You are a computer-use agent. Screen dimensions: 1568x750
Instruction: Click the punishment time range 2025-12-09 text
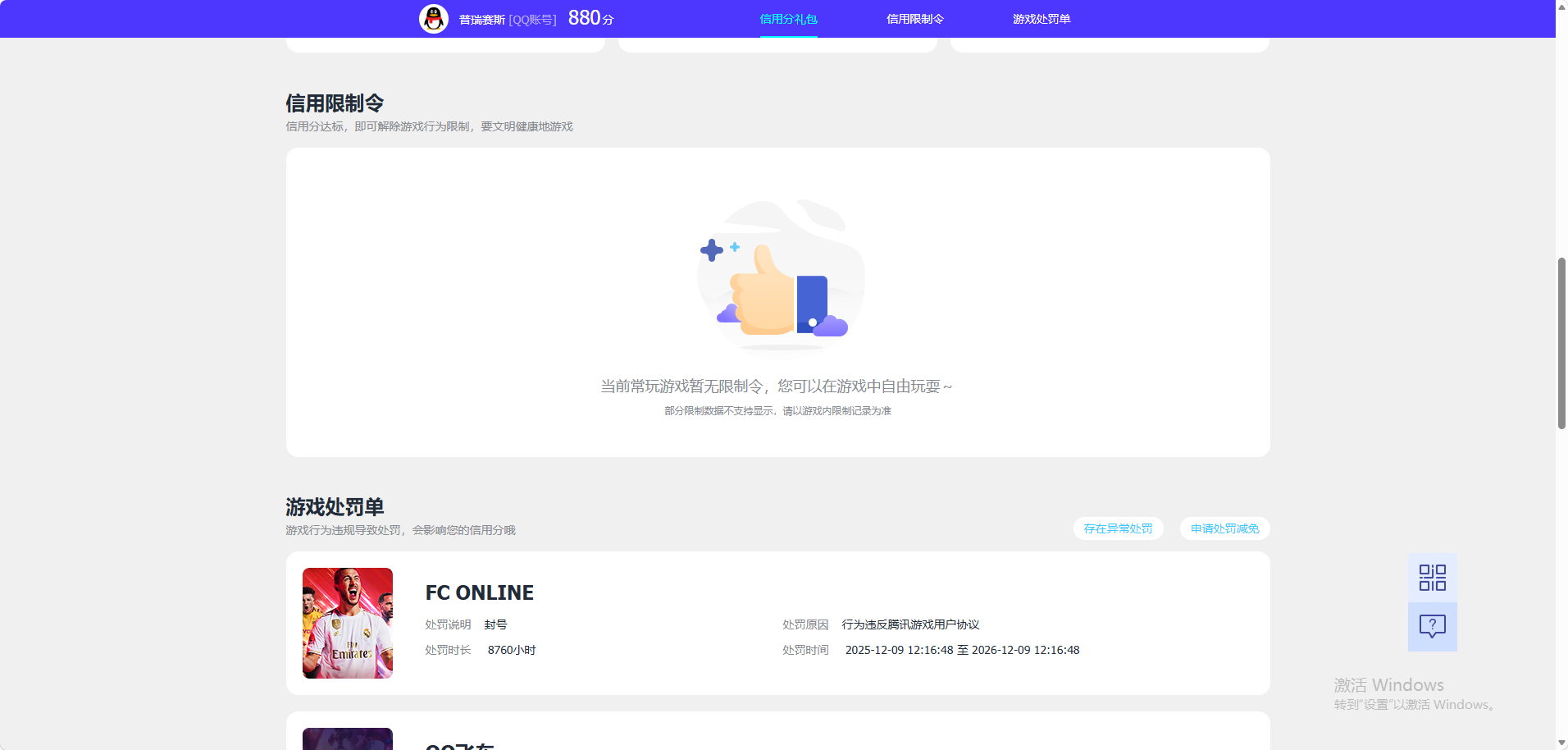(963, 650)
